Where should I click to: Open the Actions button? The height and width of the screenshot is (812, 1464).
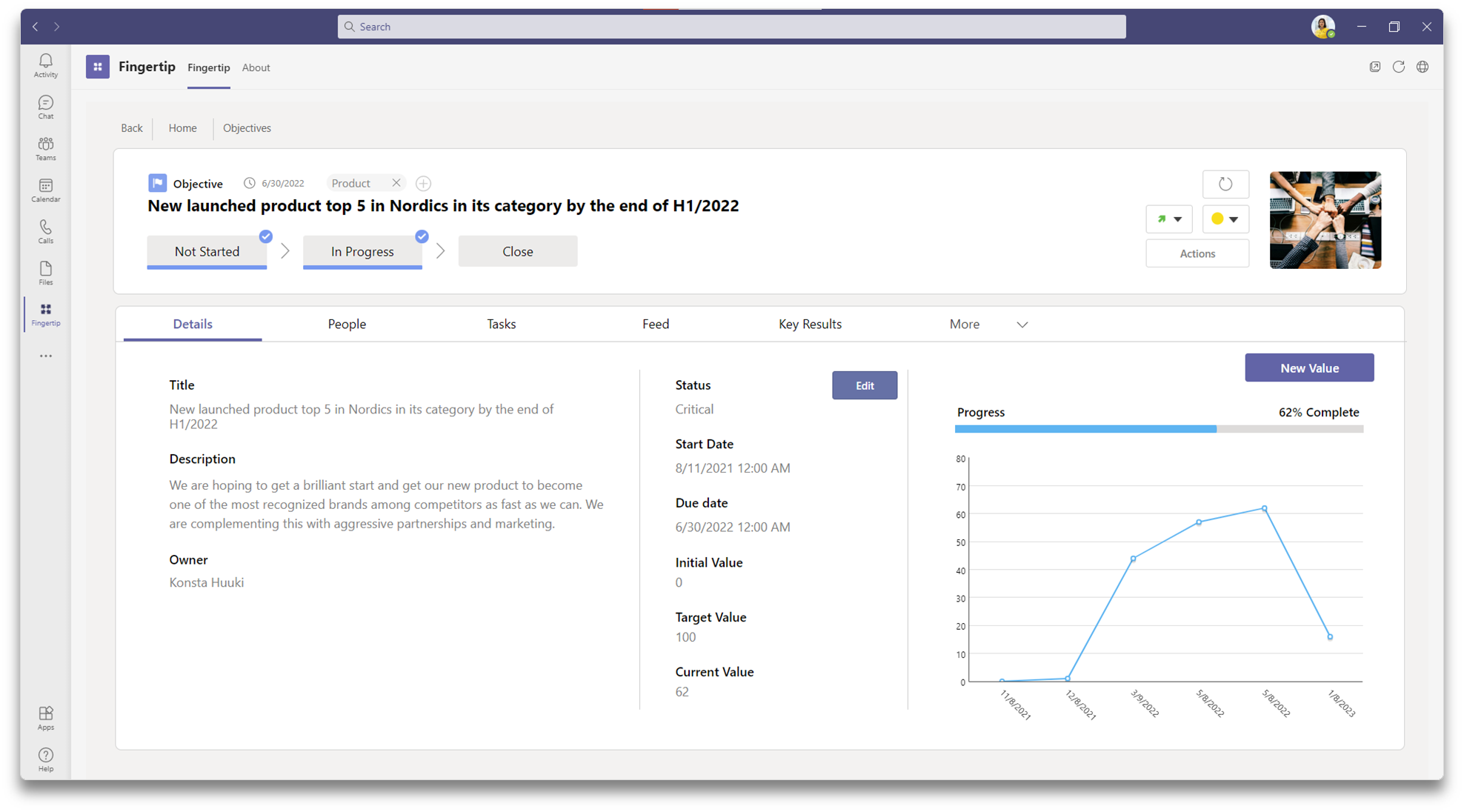click(1197, 253)
